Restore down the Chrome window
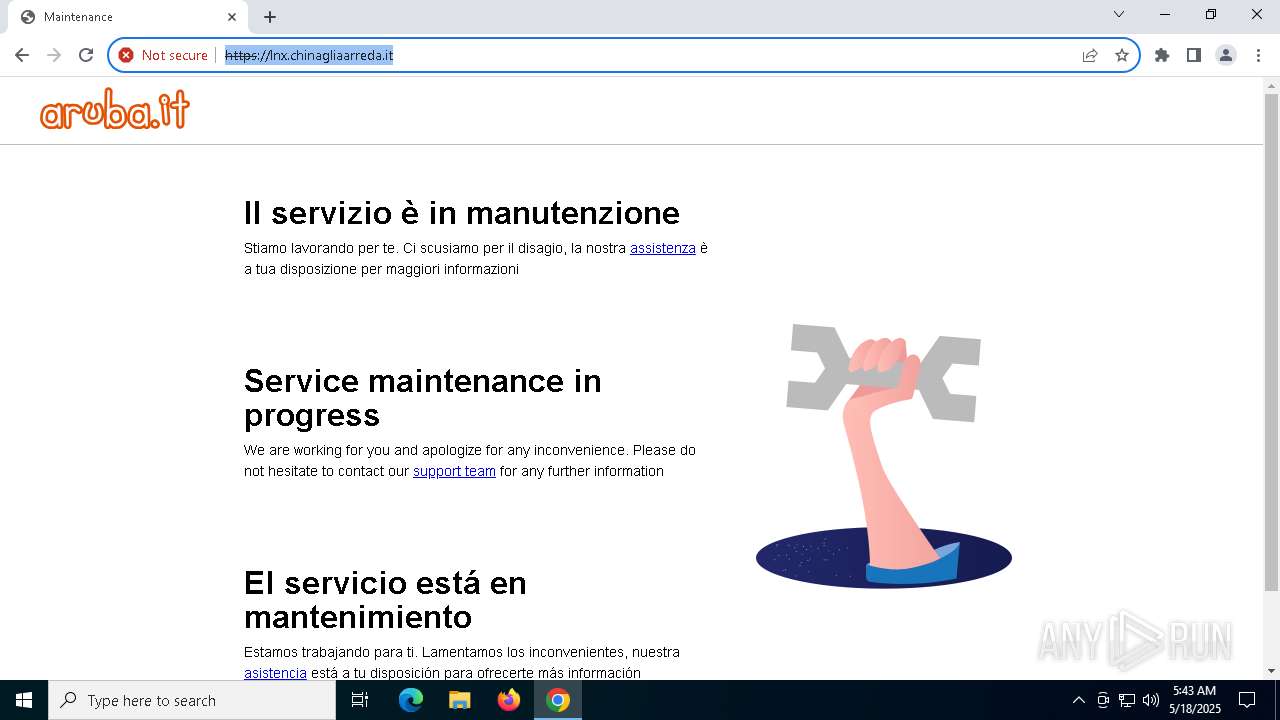The image size is (1280, 720). click(x=1211, y=14)
